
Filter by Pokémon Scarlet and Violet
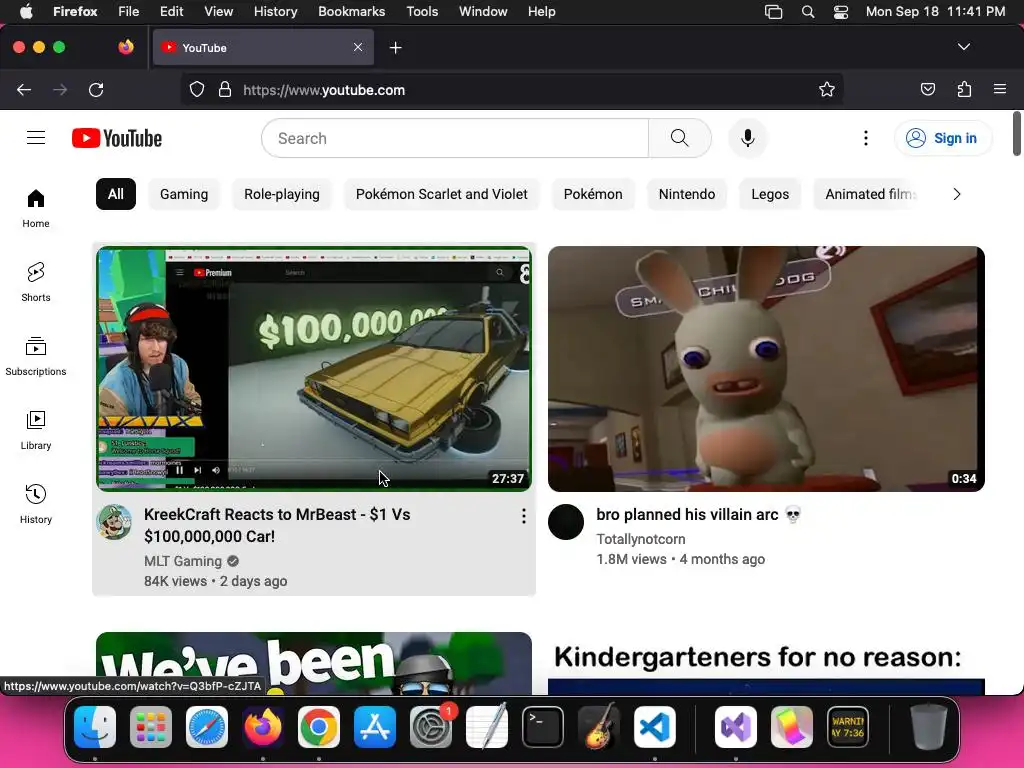(441, 194)
